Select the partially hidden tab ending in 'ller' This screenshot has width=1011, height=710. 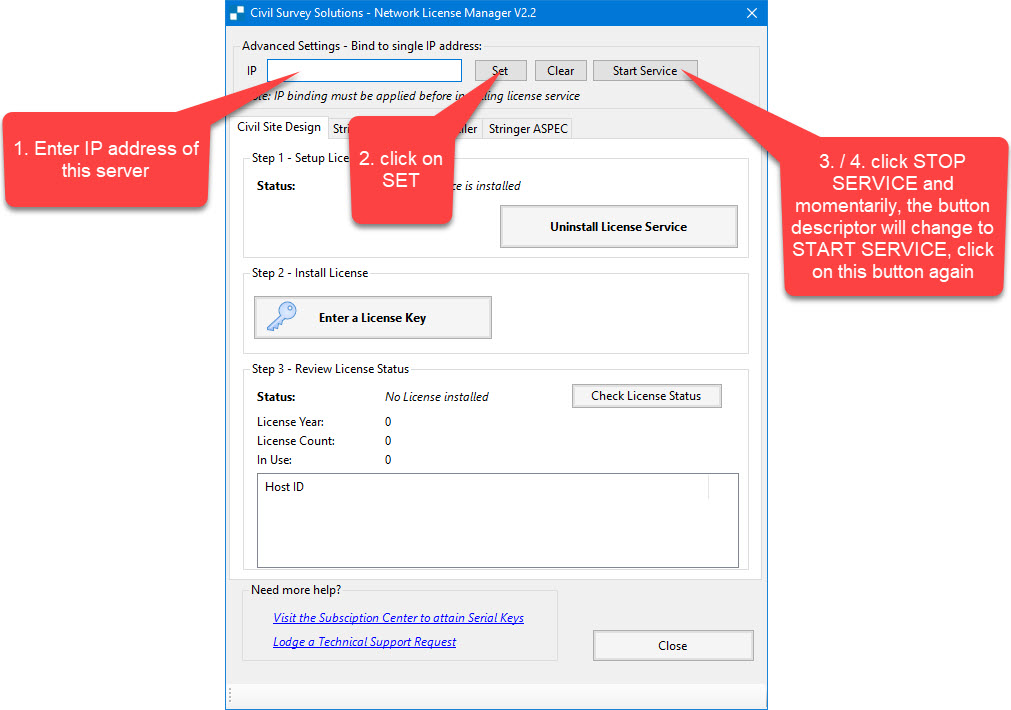click(466, 129)
